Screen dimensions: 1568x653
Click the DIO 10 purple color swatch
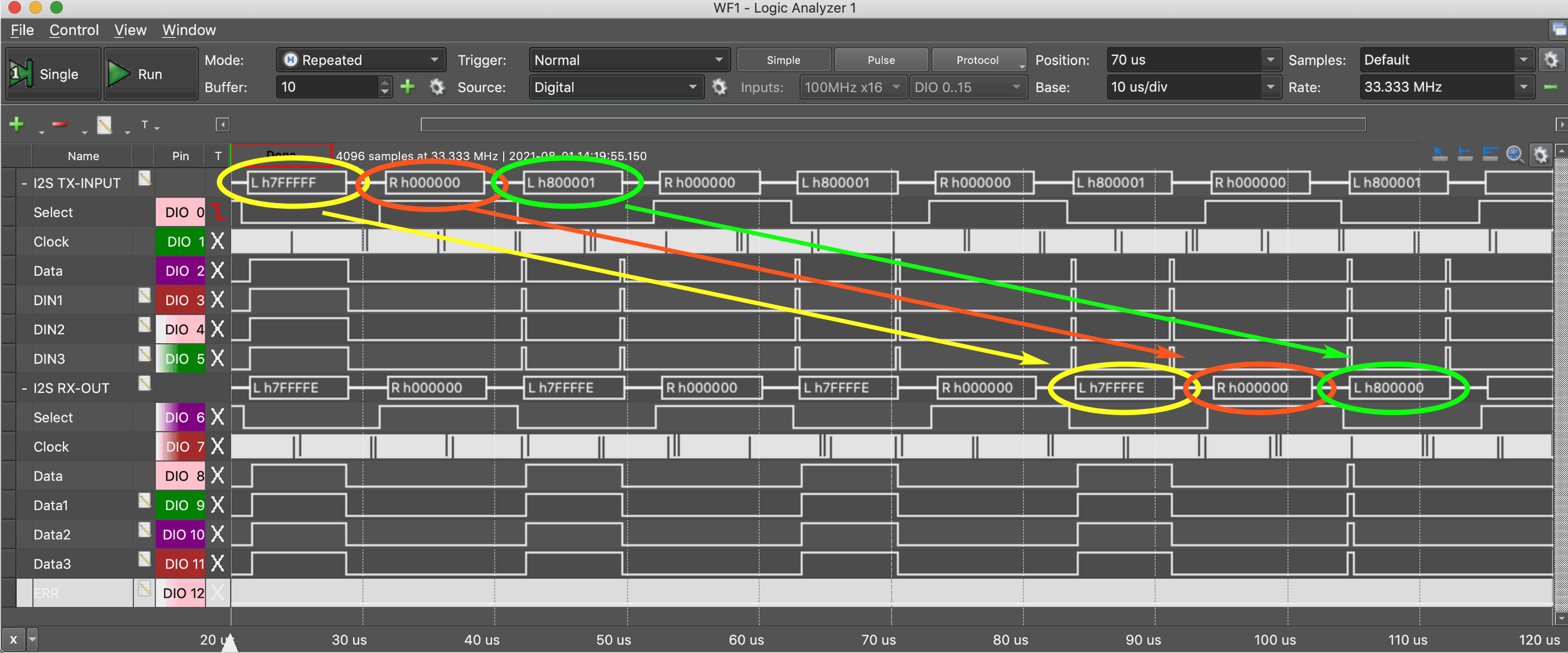point(181,534)
